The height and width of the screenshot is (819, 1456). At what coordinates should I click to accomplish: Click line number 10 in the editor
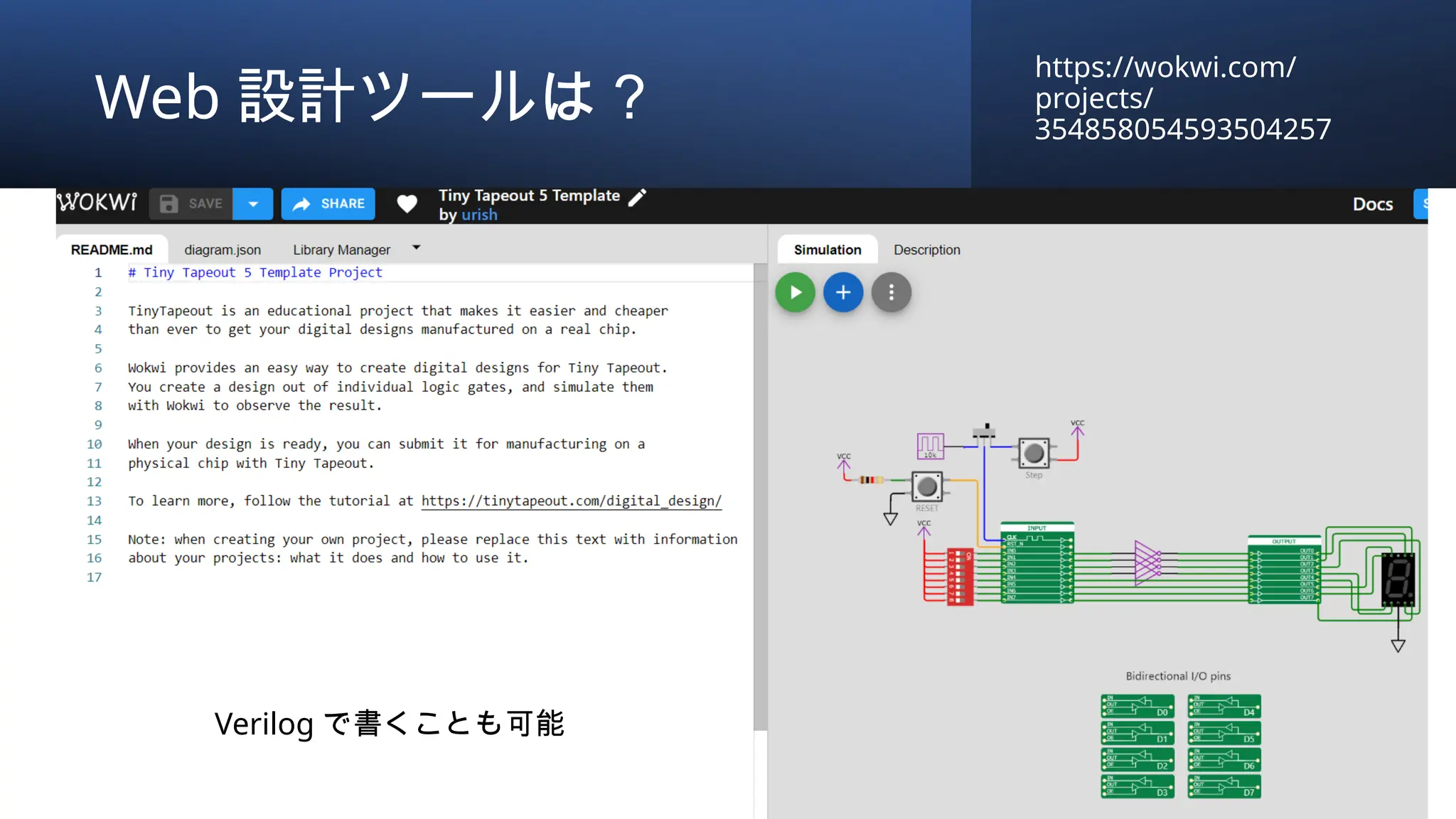click(95, 444)
